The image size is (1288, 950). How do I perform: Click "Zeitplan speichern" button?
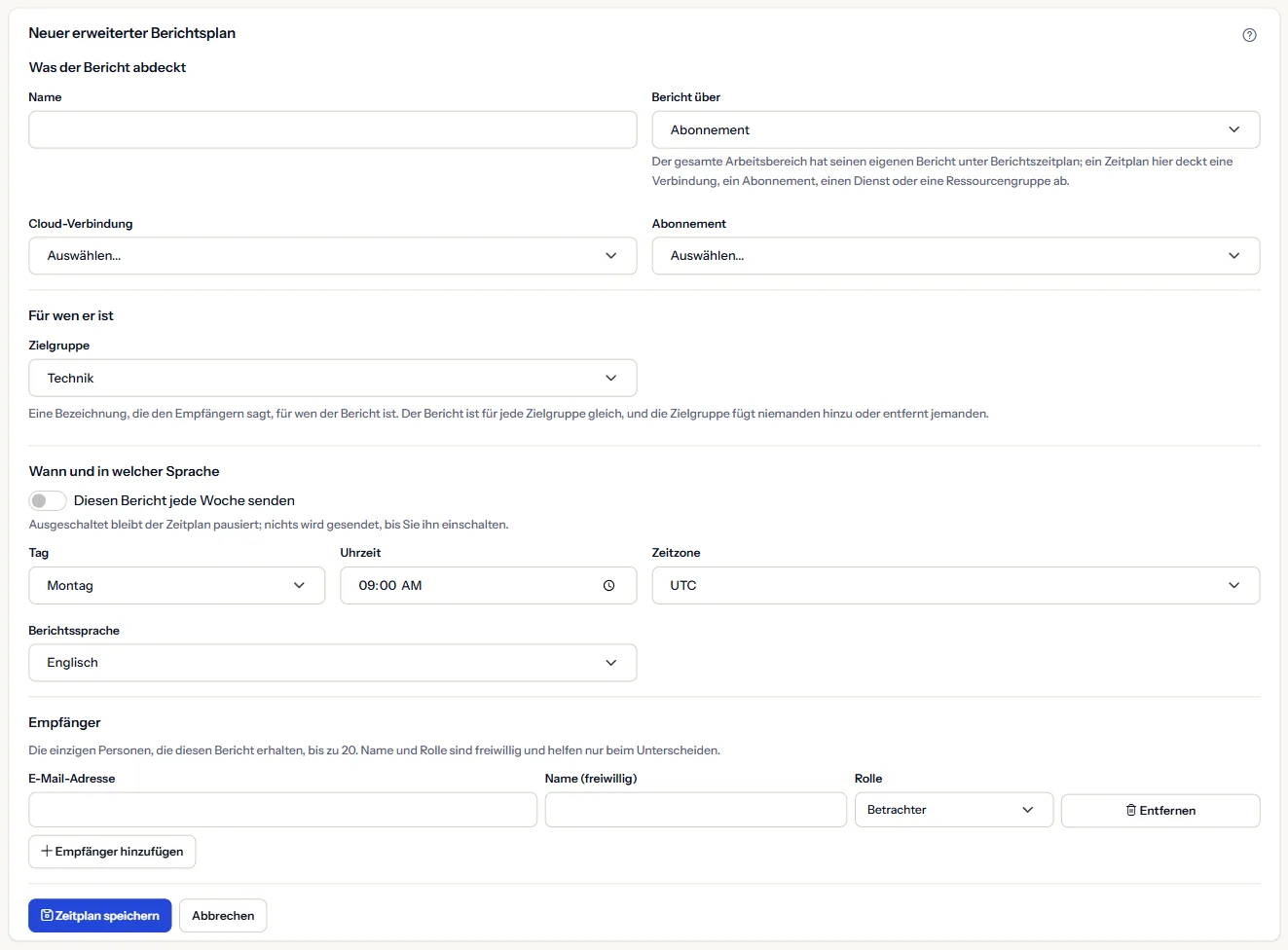[100, 916]
